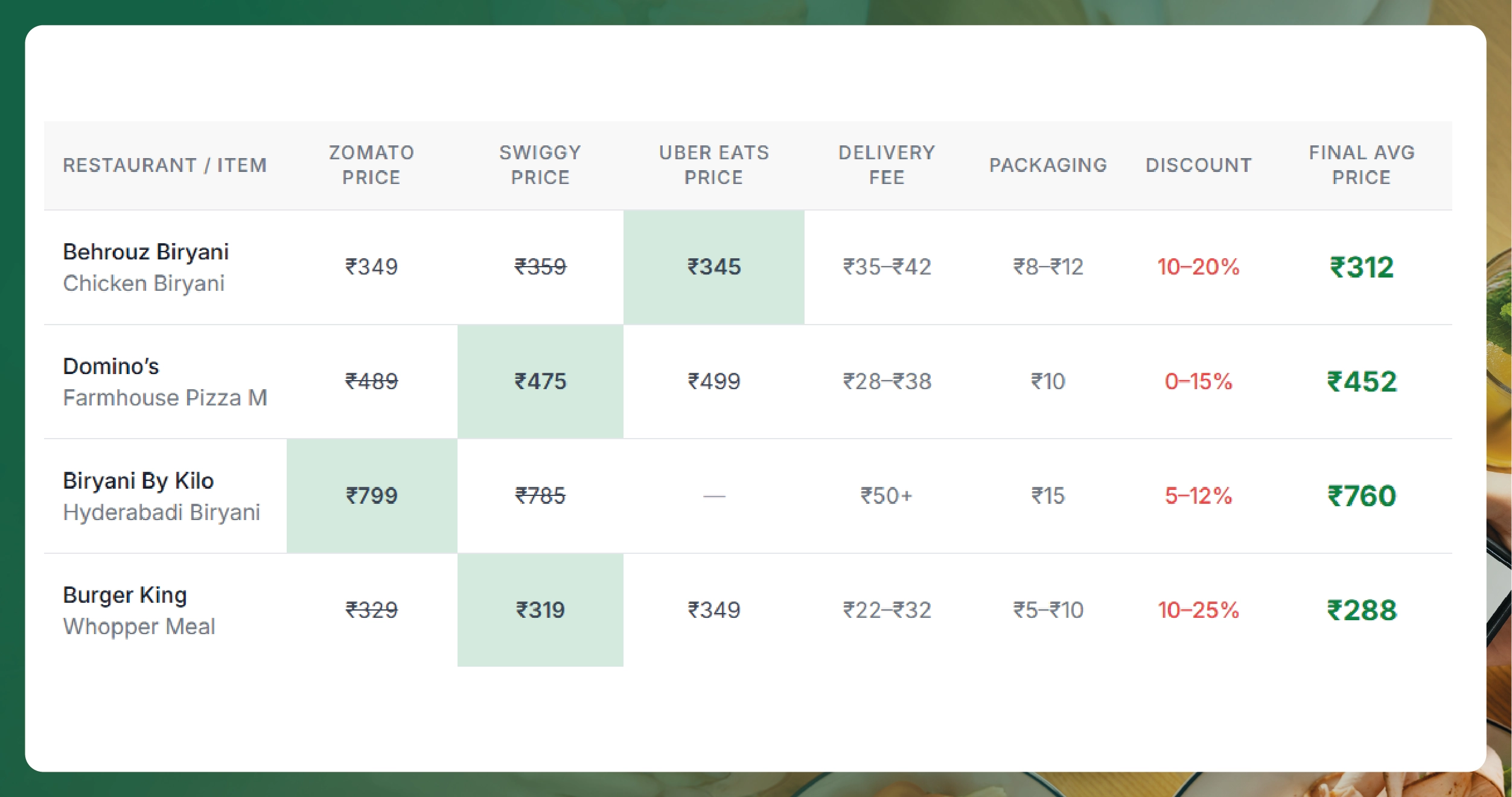
Task: Click the Uber Eats Price header
Action: (x=713, y=165)
